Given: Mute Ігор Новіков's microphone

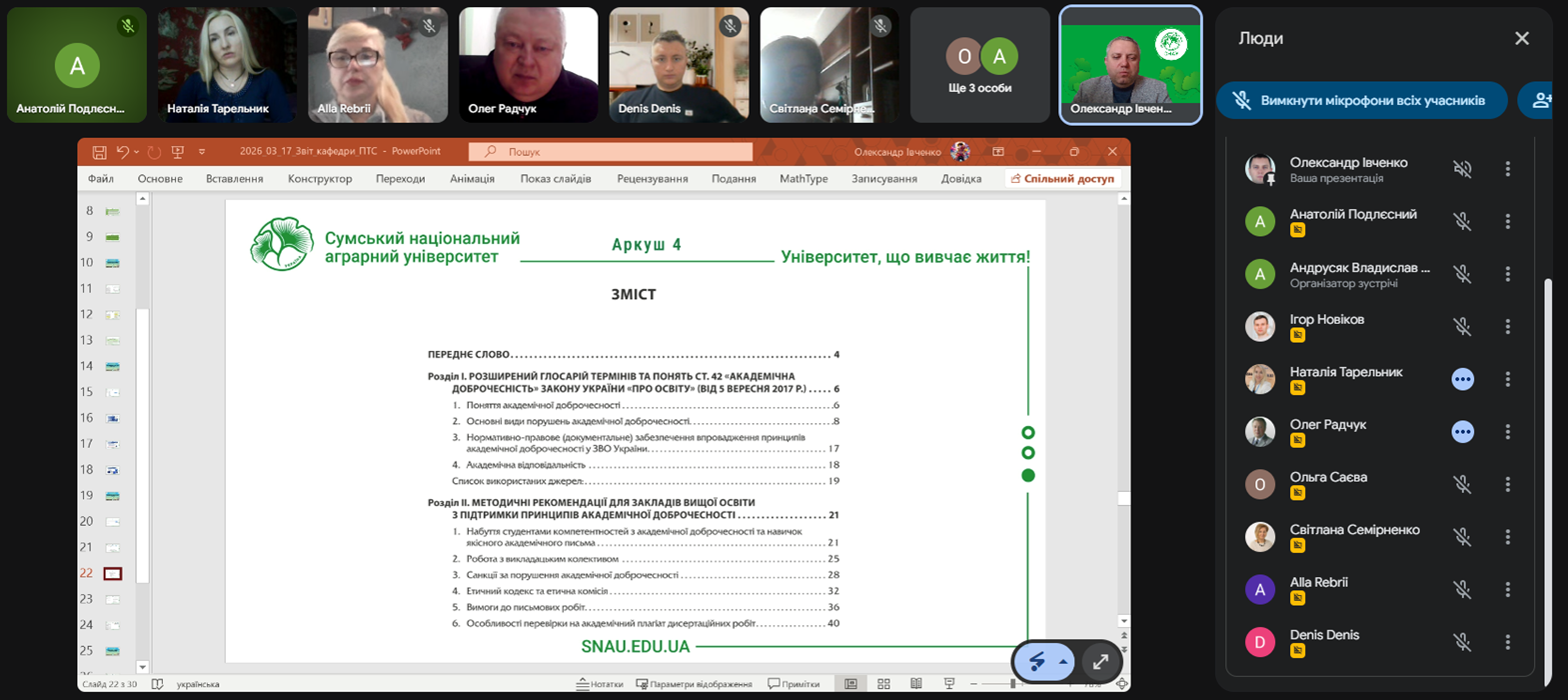Looking at the screenshot, I should 1462,327.
